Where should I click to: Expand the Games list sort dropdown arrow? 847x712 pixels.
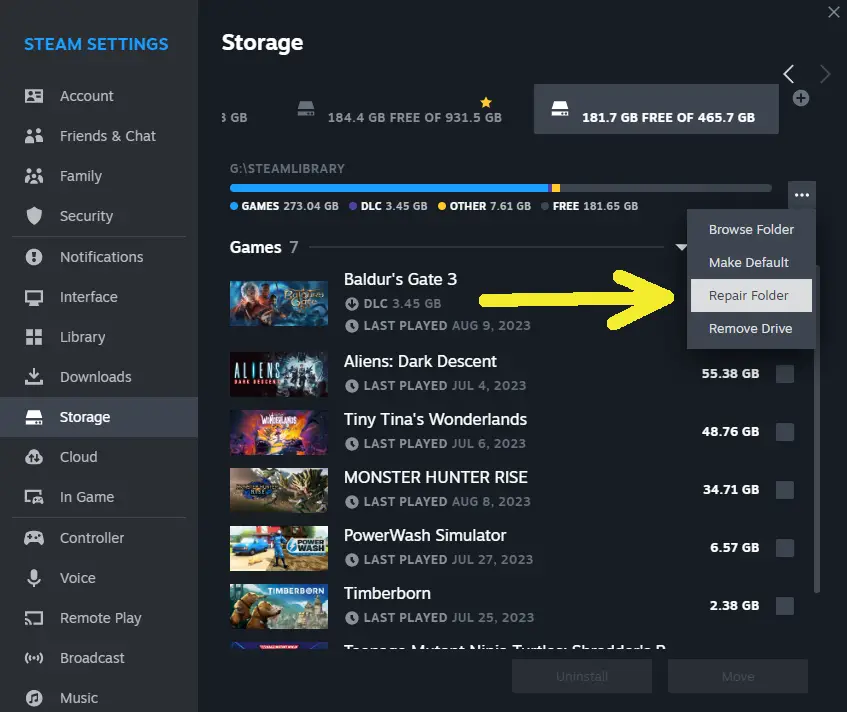click(x=681, y=247)
